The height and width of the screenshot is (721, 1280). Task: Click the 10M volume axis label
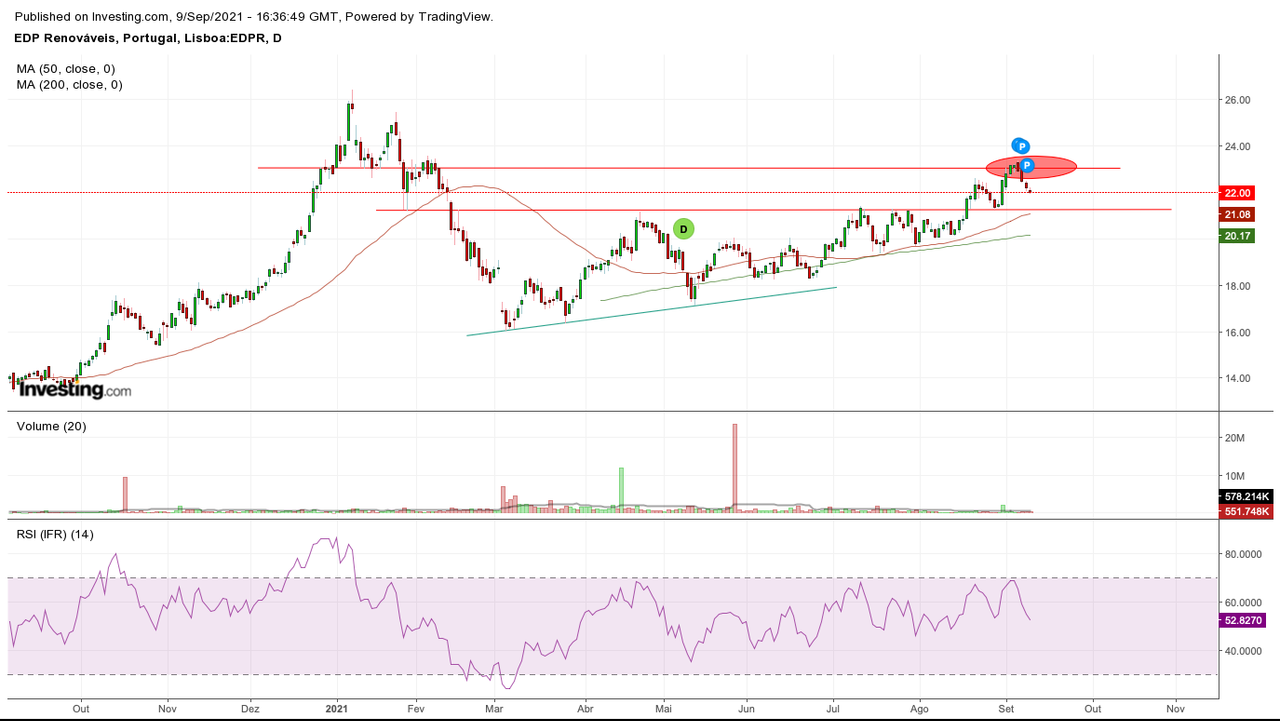(1234, 476)
